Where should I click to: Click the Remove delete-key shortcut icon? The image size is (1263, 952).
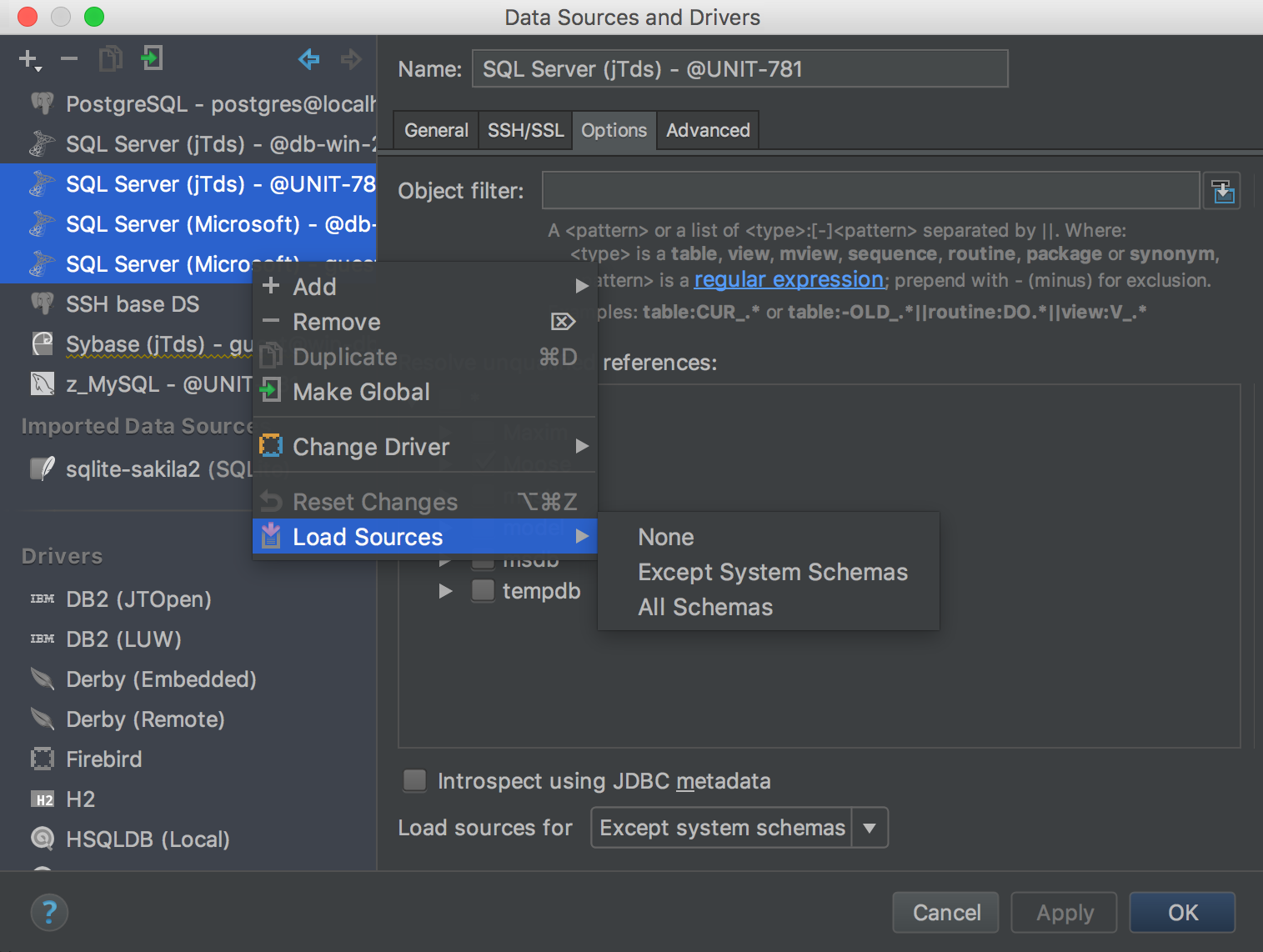pos(563,322)
